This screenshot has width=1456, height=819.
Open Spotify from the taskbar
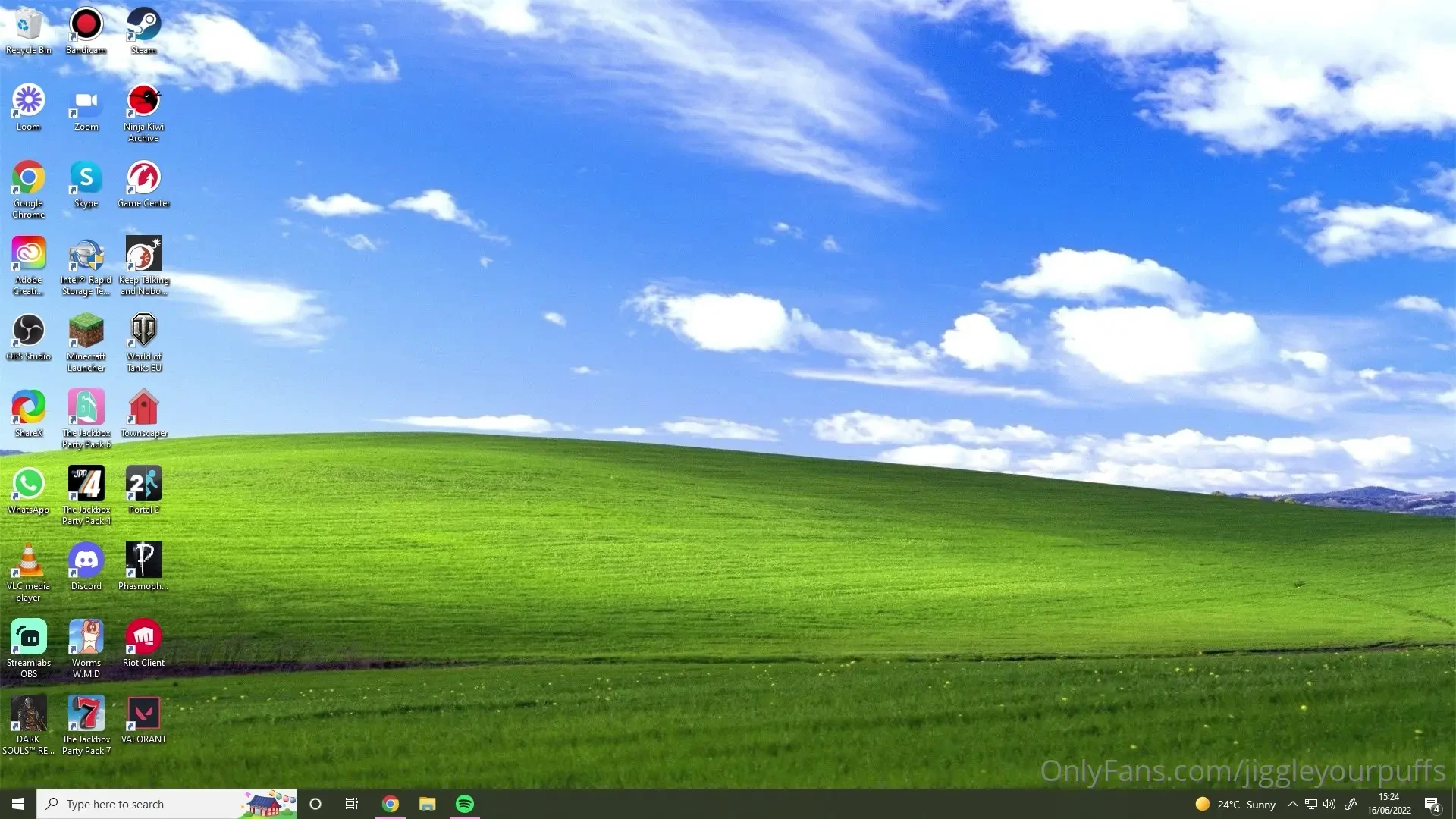[x=465, y=803]
